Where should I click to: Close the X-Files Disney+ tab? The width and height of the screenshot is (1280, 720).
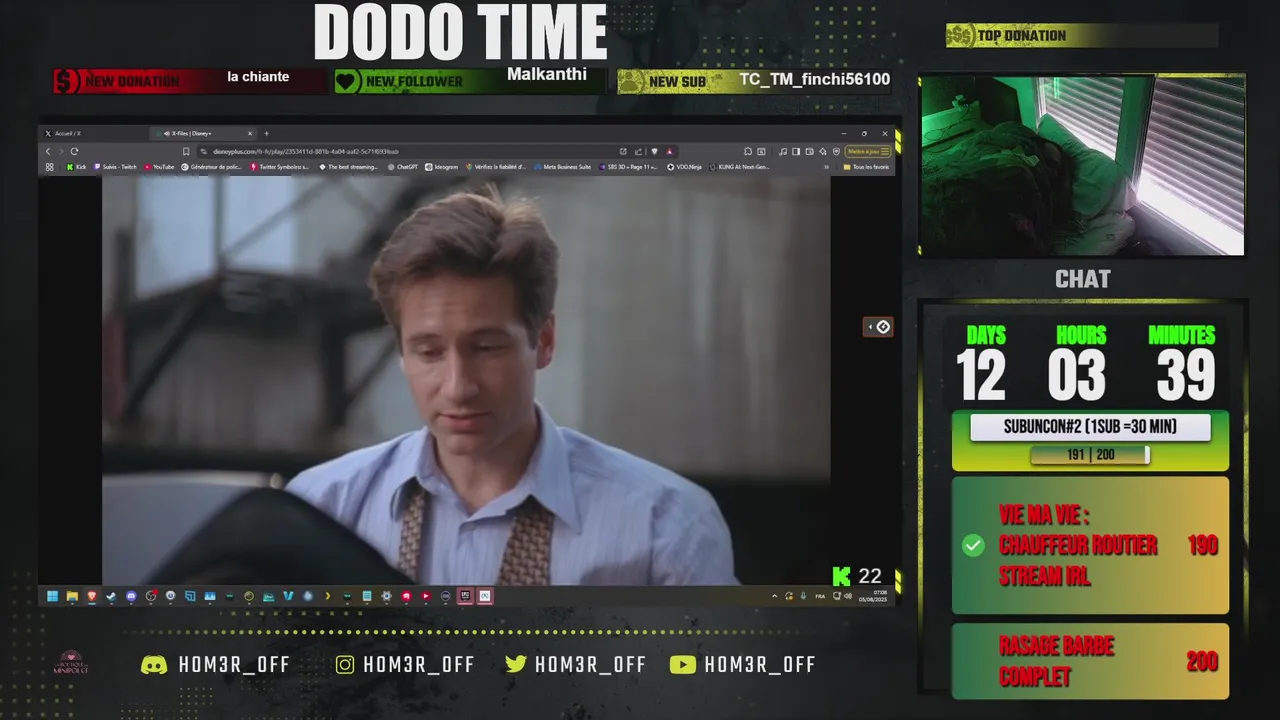coord(250,133)
